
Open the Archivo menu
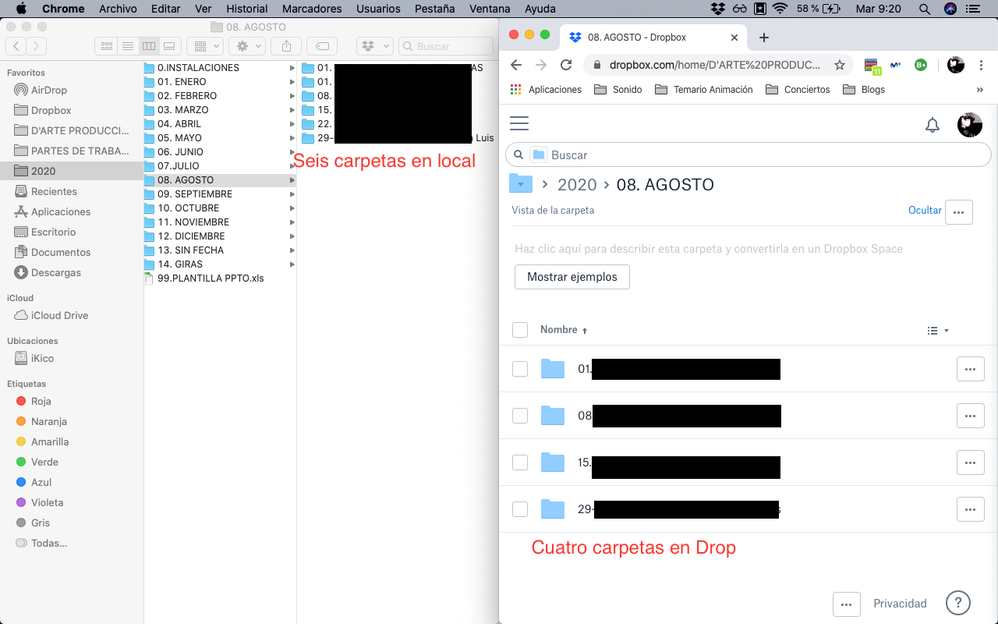pos(118,9)
